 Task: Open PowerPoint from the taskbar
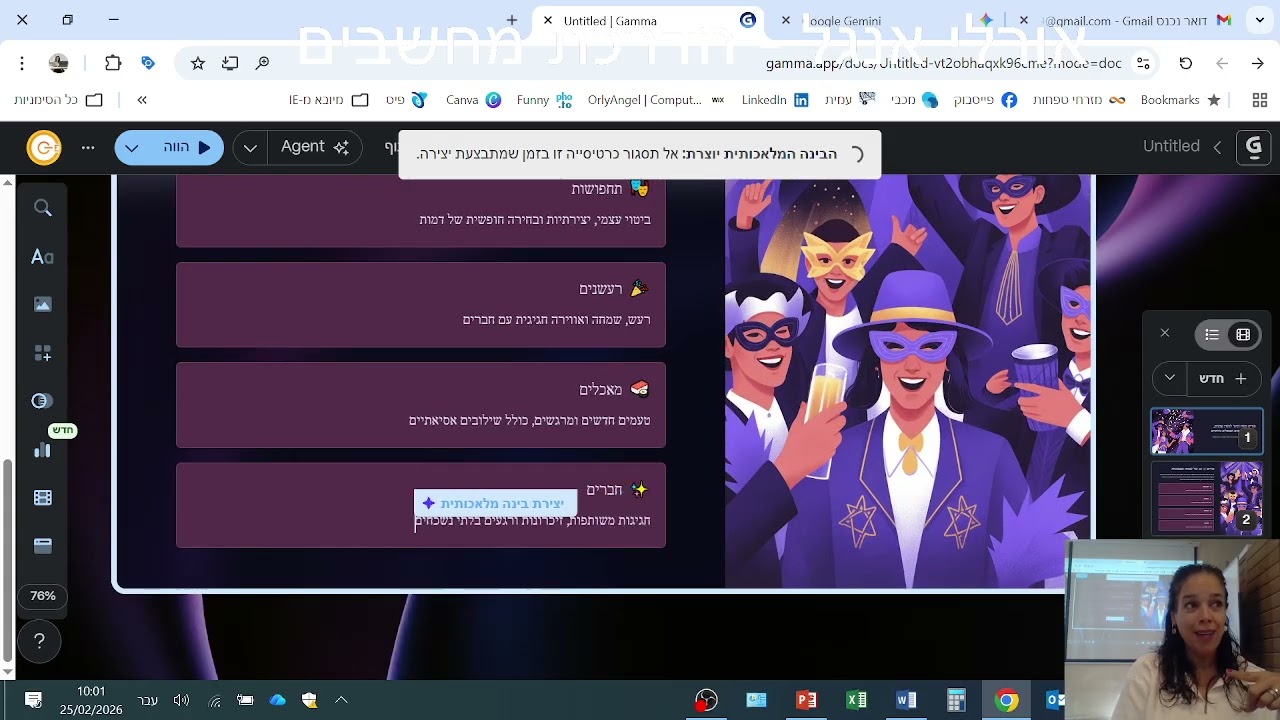click(x=806, y=700)
